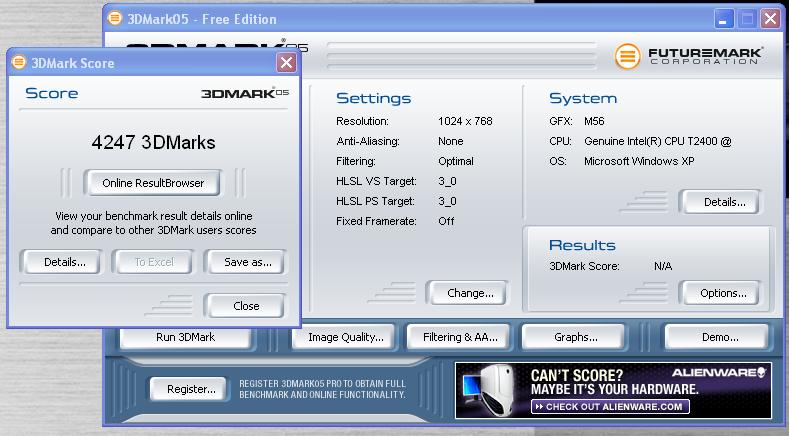Start the benchmark with Run 3DMark
Viewport: 789px width, 436px height.
tap(185, 337)
